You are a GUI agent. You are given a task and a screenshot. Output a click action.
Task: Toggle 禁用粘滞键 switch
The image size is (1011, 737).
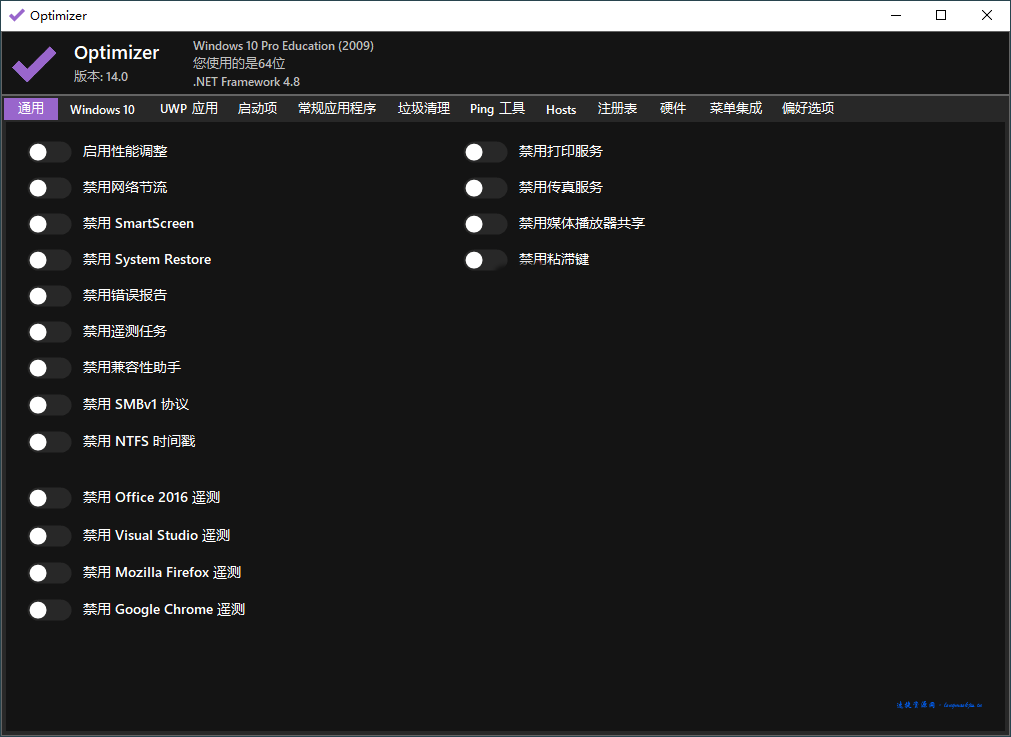pyautogui.click(x=486, y=260)
